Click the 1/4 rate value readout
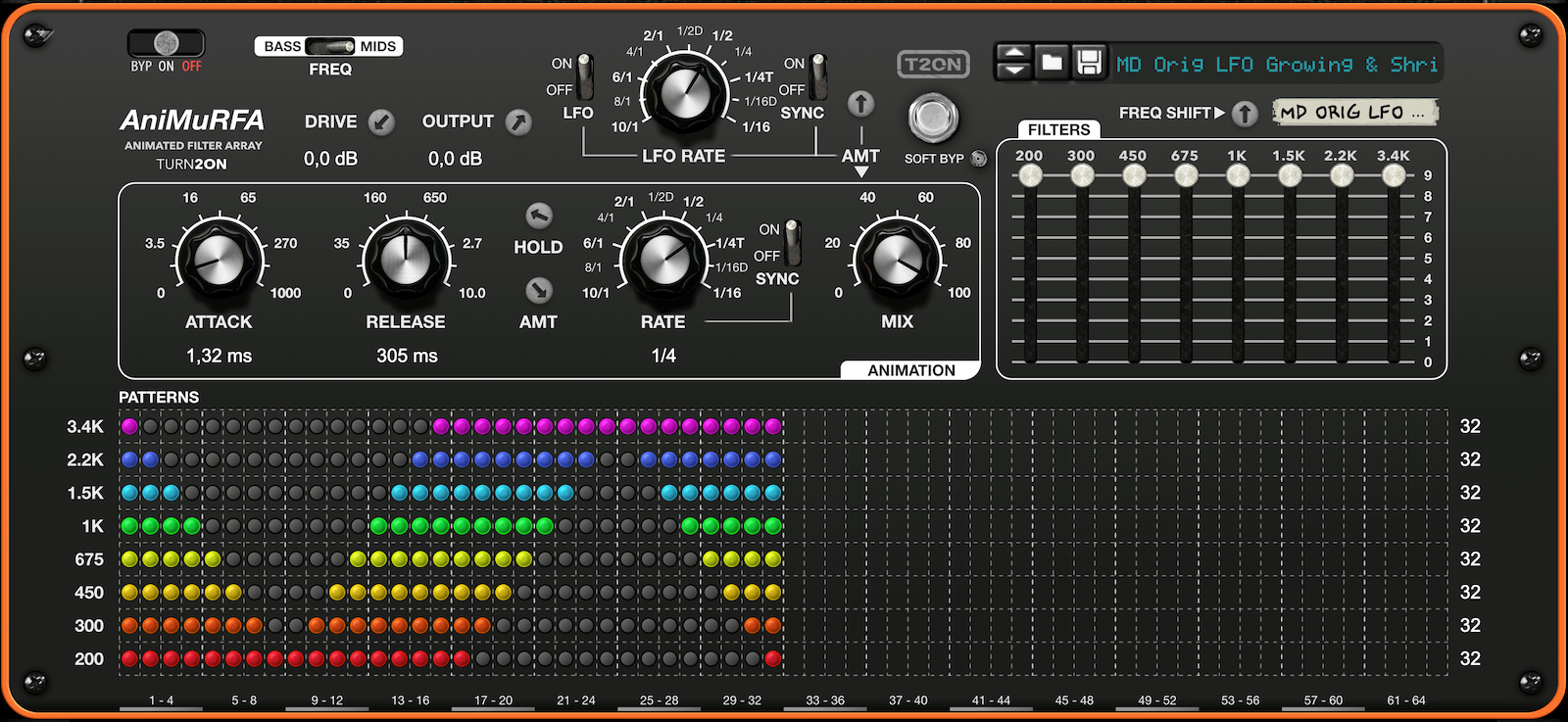1568x722 pixels. tap(663, 356)
